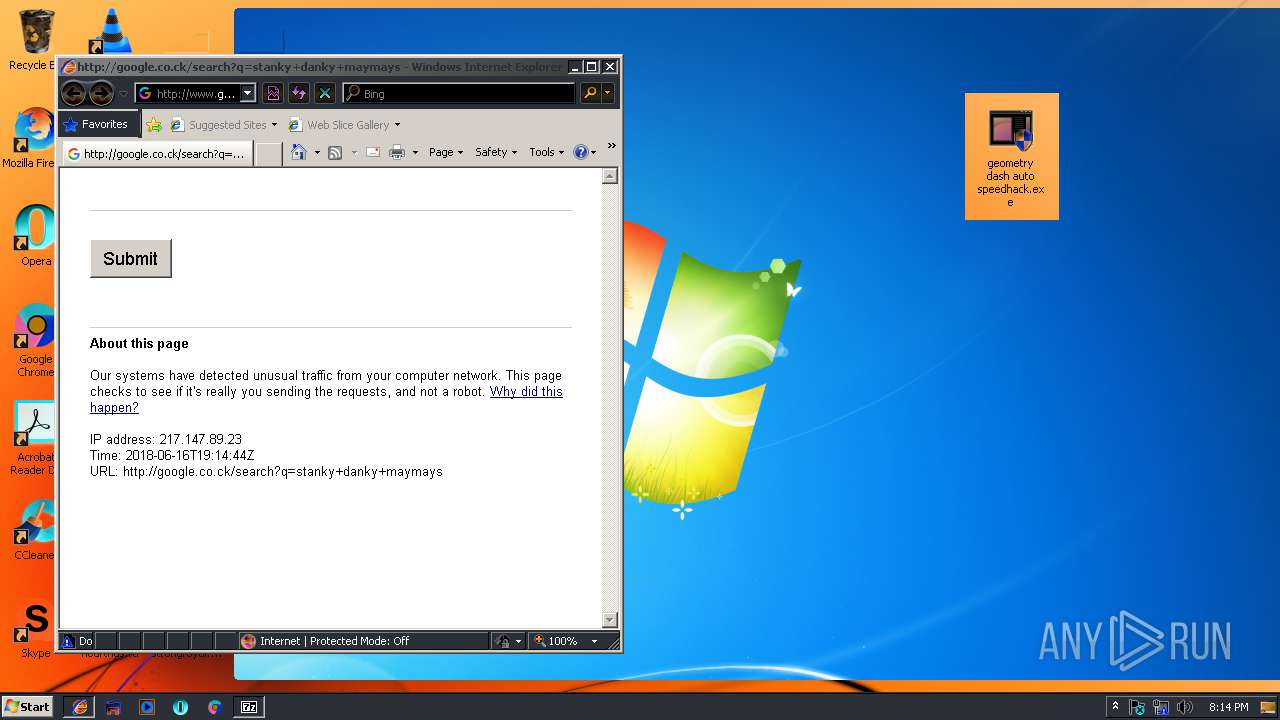Open the Windows Start button
Viewport: 1280px width, 720px height.
click(x=27, y=707)
